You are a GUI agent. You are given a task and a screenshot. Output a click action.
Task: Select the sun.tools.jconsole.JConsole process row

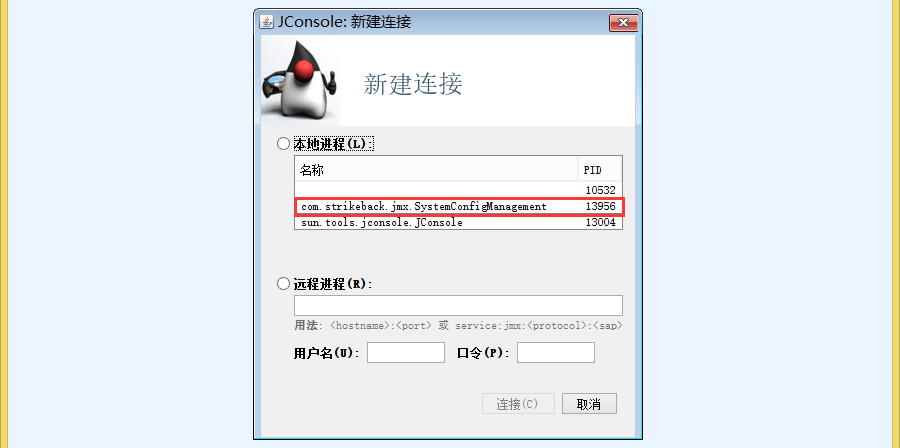[459, 223]
